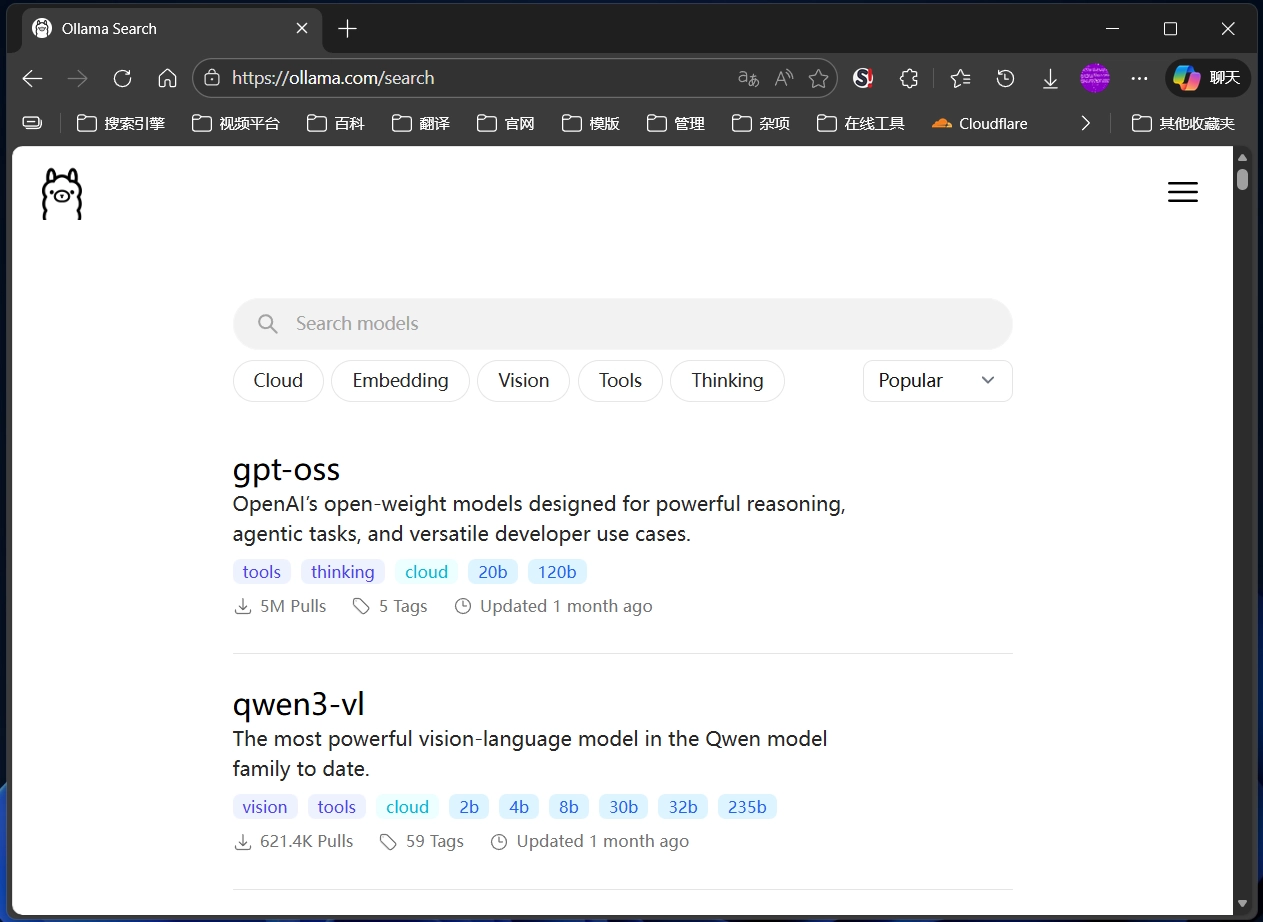1263x922 pixels.
Task: Click the qwen3-vl 8b size tag
Action: (x=569, y=807)
